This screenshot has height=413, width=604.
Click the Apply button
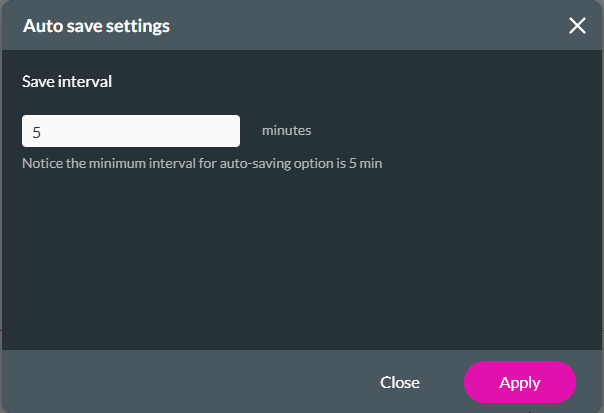[520, 382]
